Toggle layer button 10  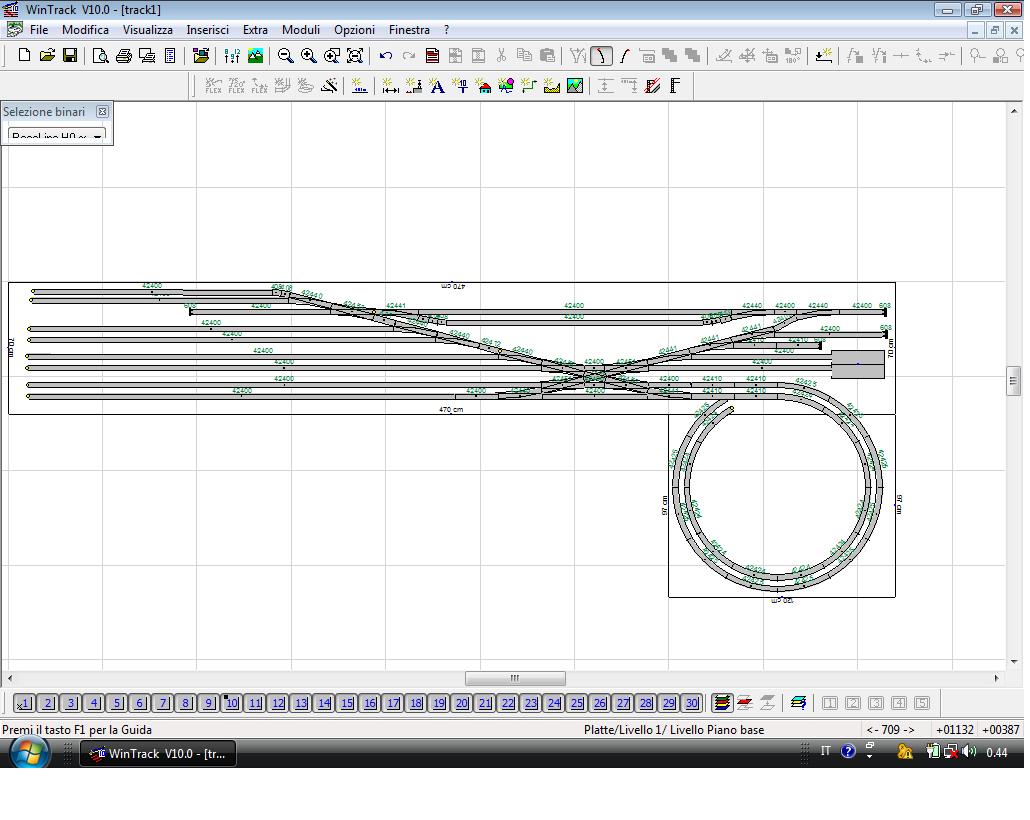point(232,703)
